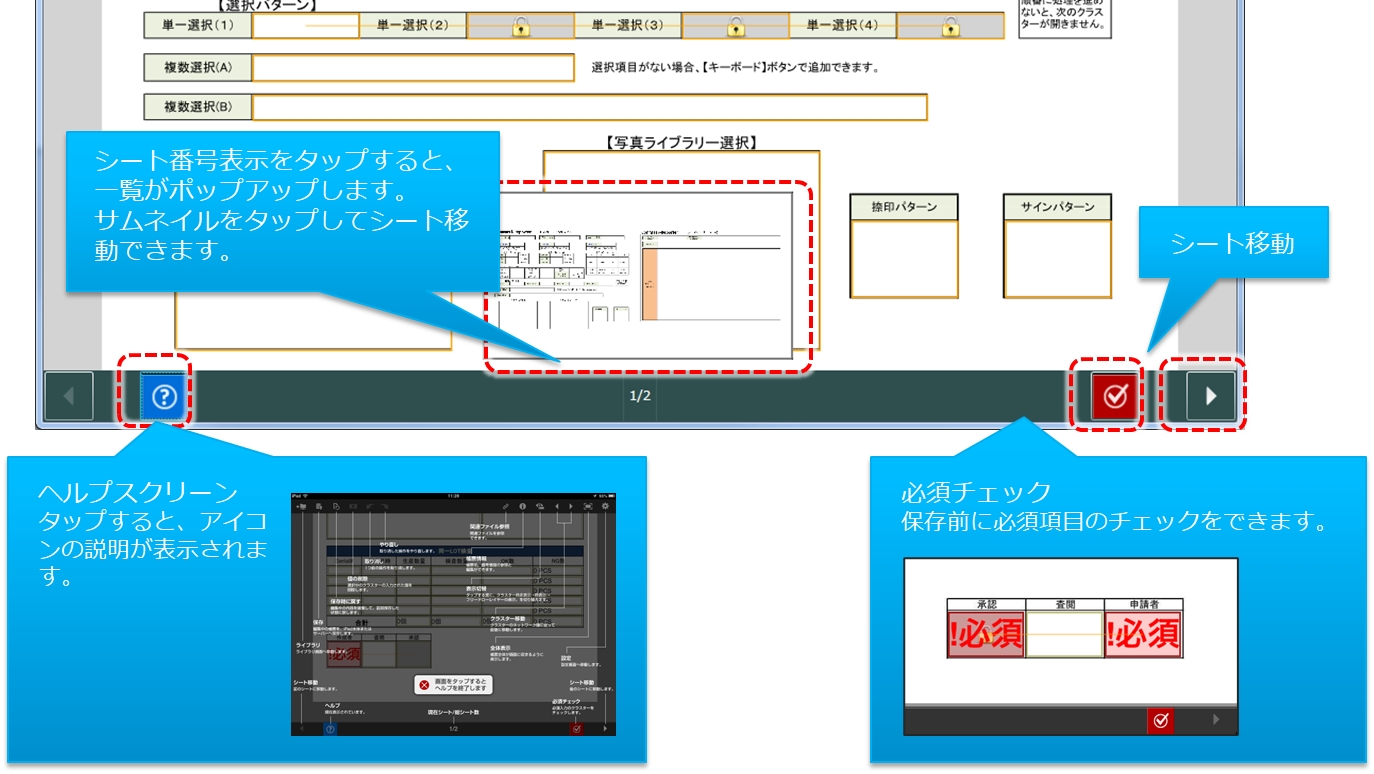This screenshot has width=1374, height=774.
Task: Click the help screen example screenshot
Action: [x=453, y=613]
